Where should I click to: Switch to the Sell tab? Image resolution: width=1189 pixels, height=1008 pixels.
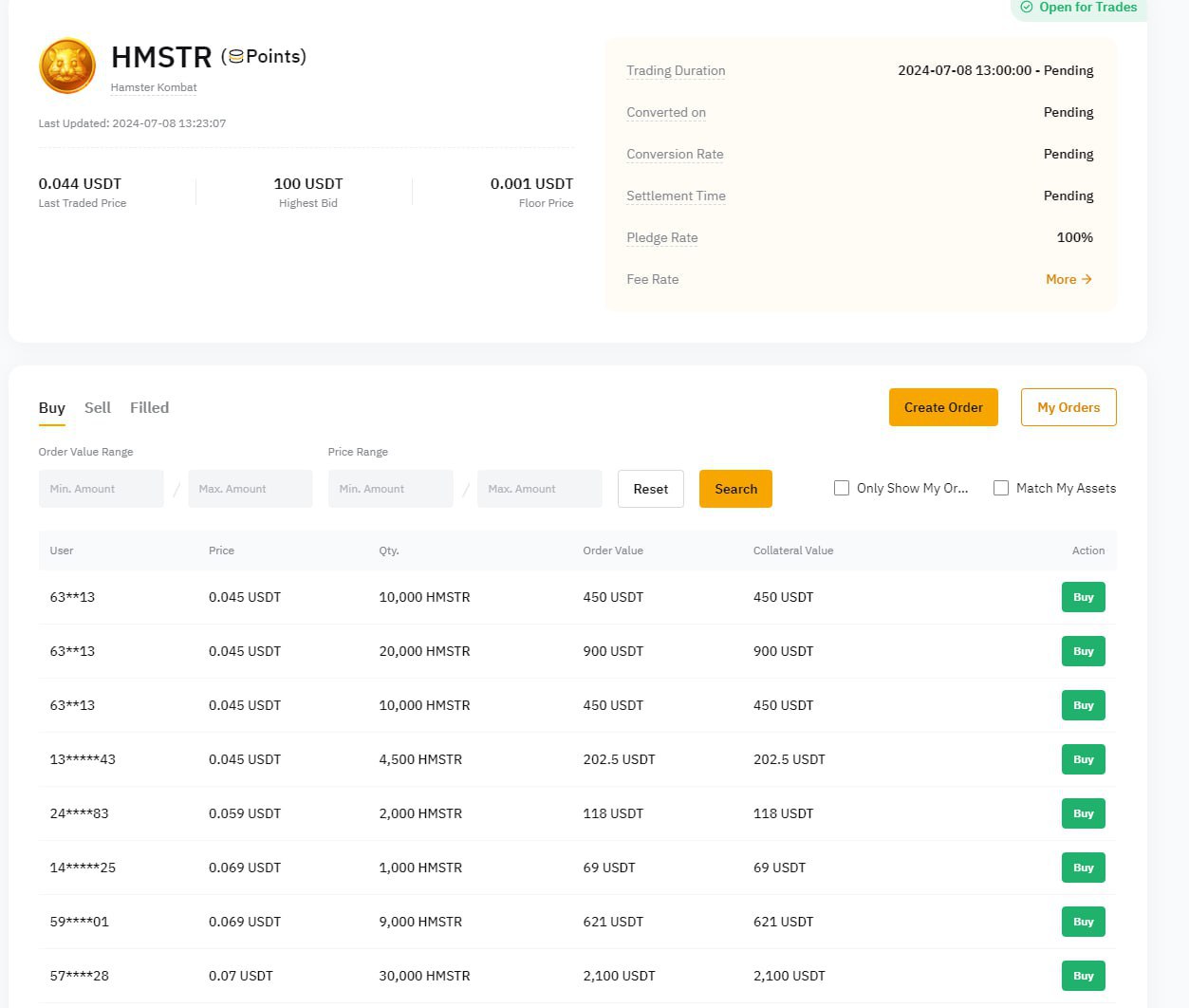[x=97, y=407]
